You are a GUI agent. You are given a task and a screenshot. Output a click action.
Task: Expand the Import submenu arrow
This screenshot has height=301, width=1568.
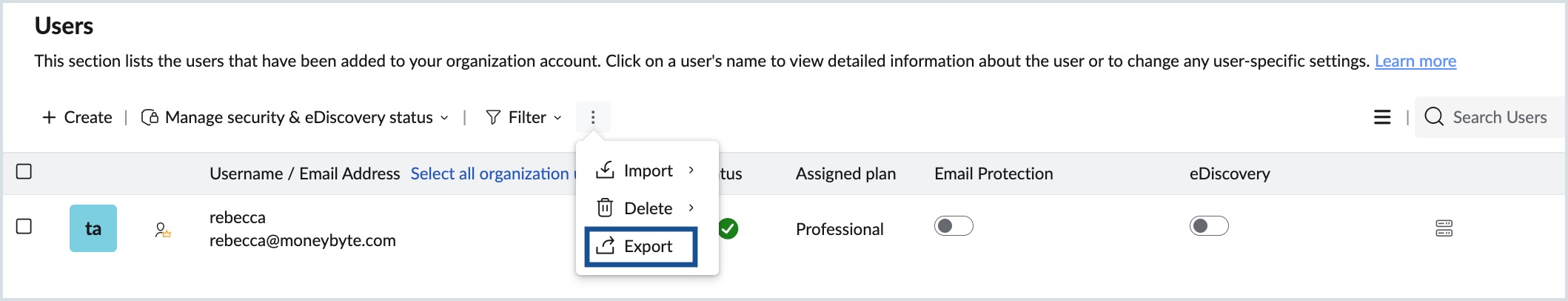click(691, 171)
